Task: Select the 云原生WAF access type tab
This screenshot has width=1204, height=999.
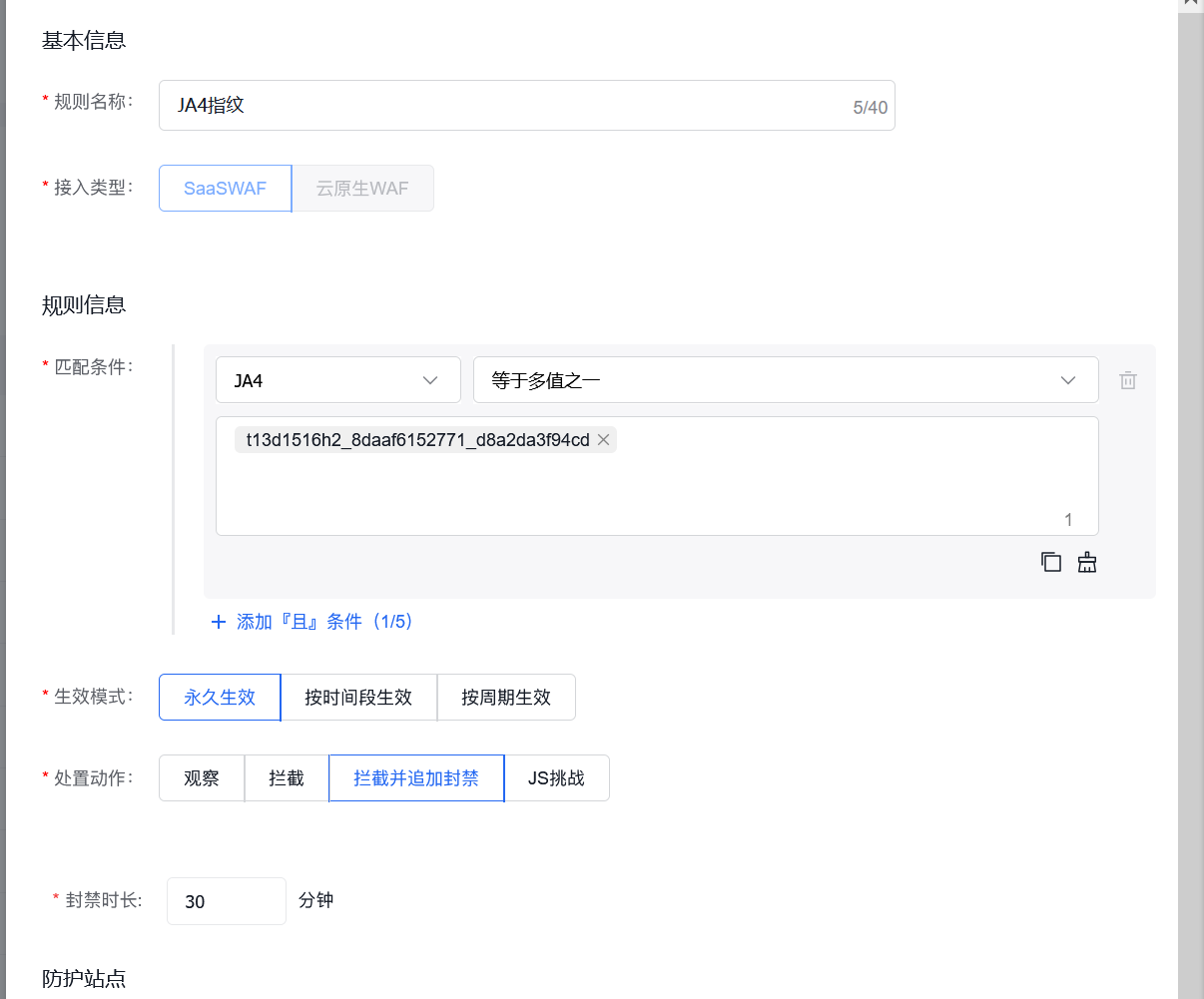Action: pos(362,188)
